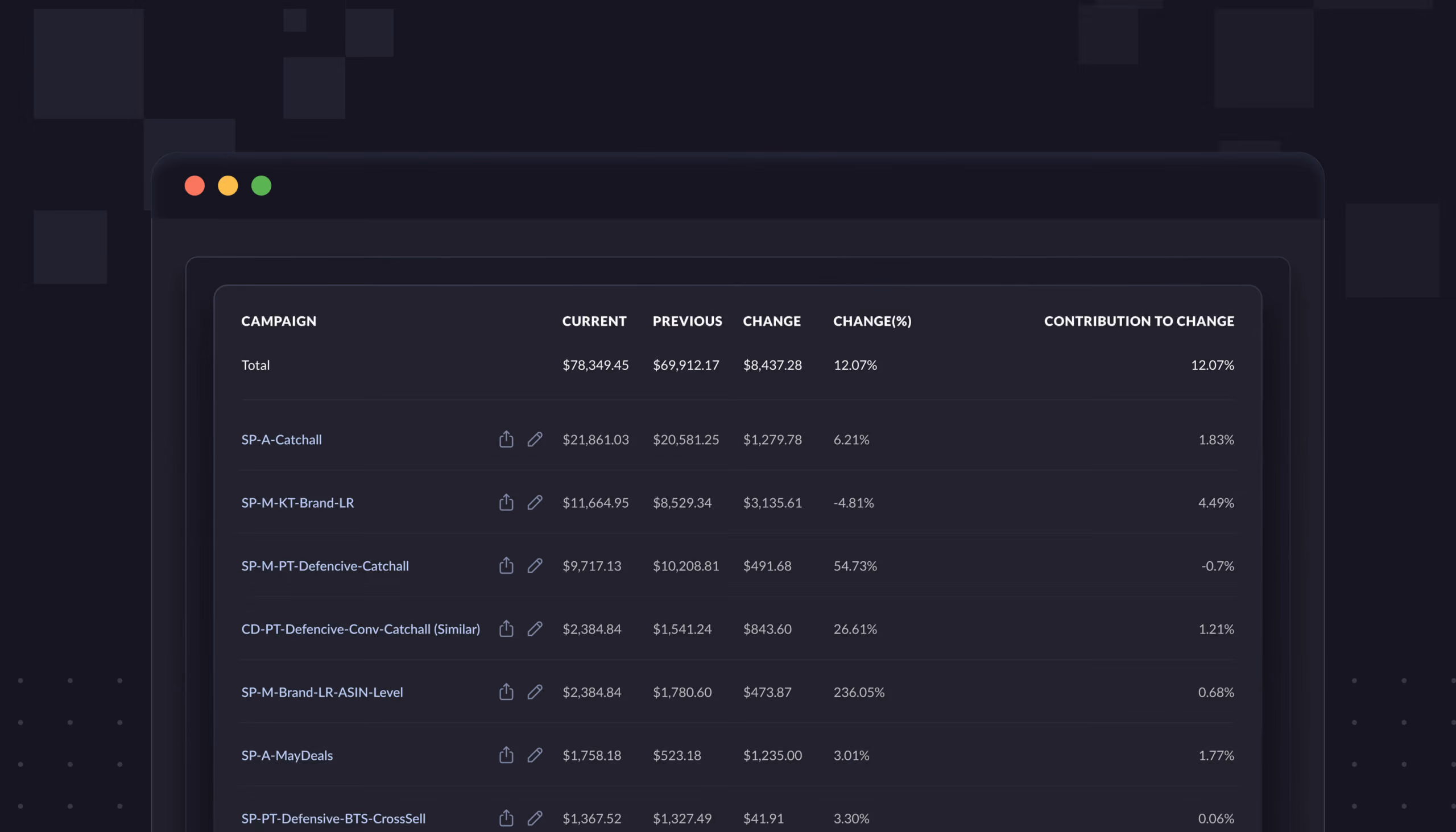The image size is (1456, 832).
Task: Click export icon on SP-PT-Defensive-BTS-CrossSell row
Action: click(506, 818)
